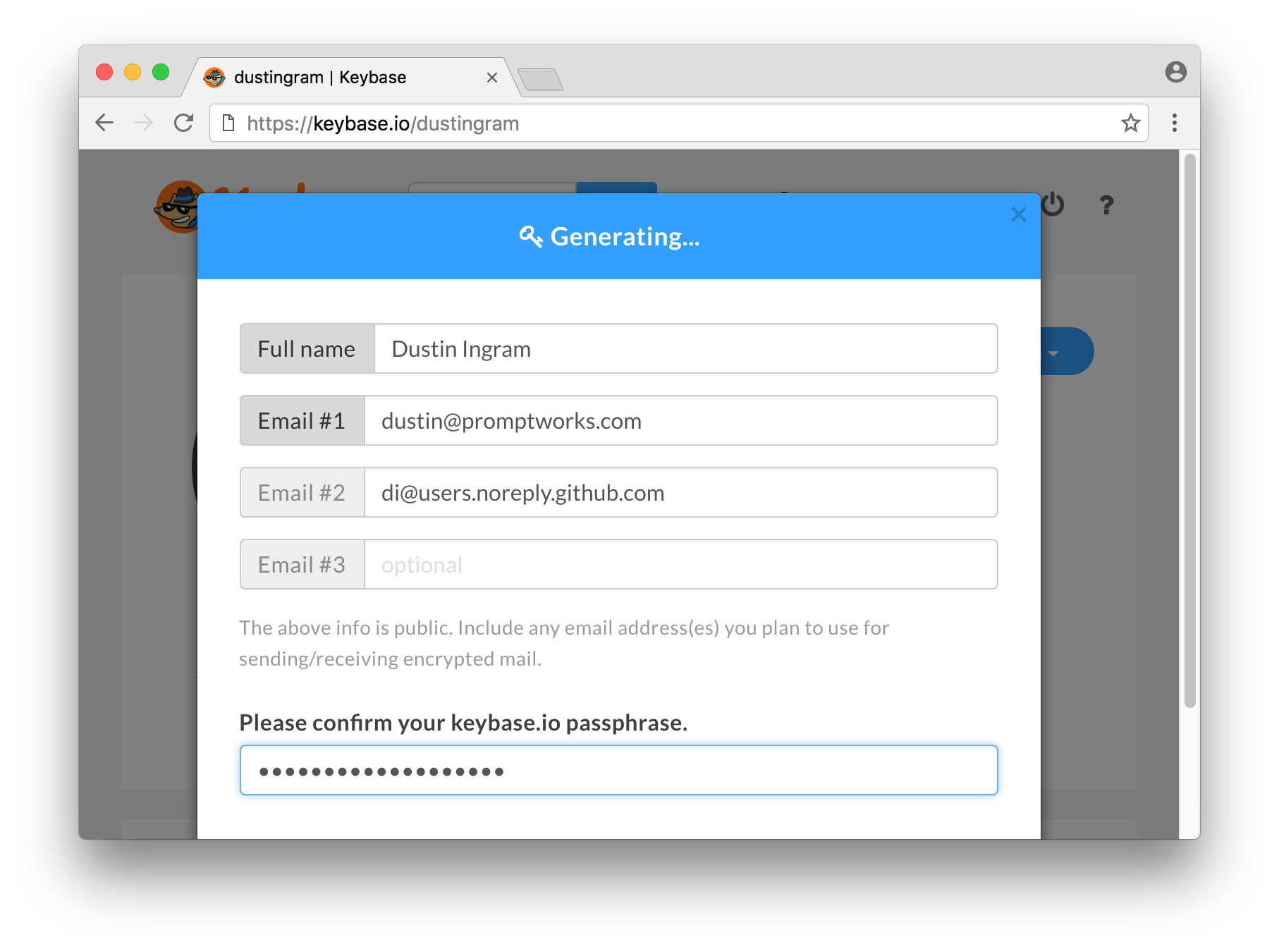Click the help question mark icon
Viewport: 1279px width, 952px height.
pyautogui.click(x=1106, y=205)
